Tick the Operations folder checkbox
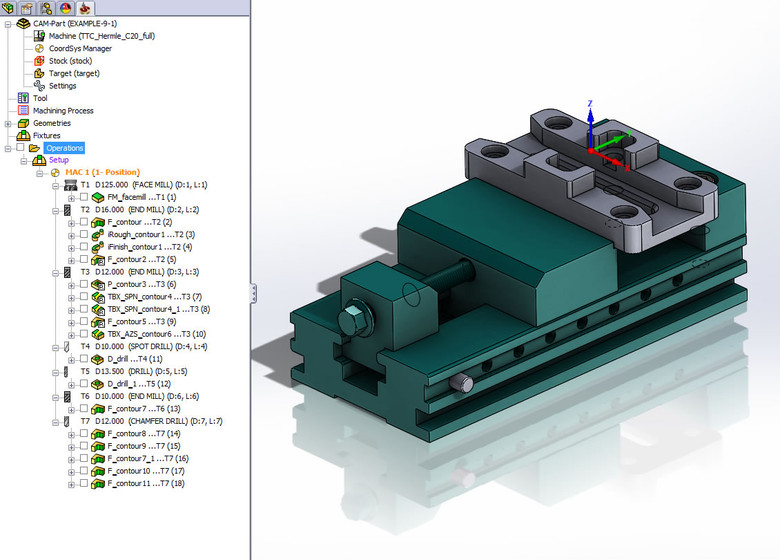Screen dimensions: 780x560 pos(19,148)
